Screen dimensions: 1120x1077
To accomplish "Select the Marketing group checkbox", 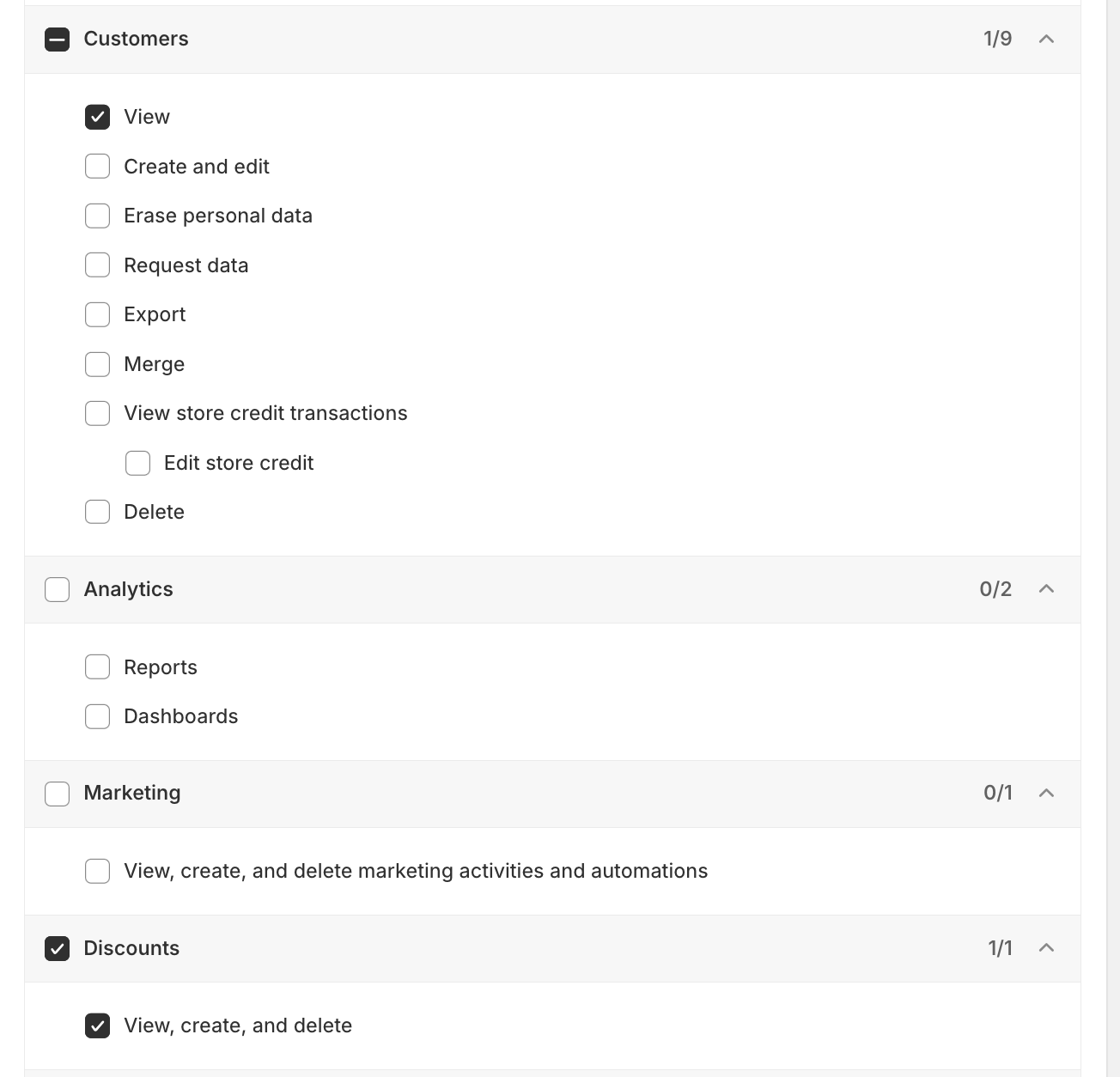I will click(57, 794).
